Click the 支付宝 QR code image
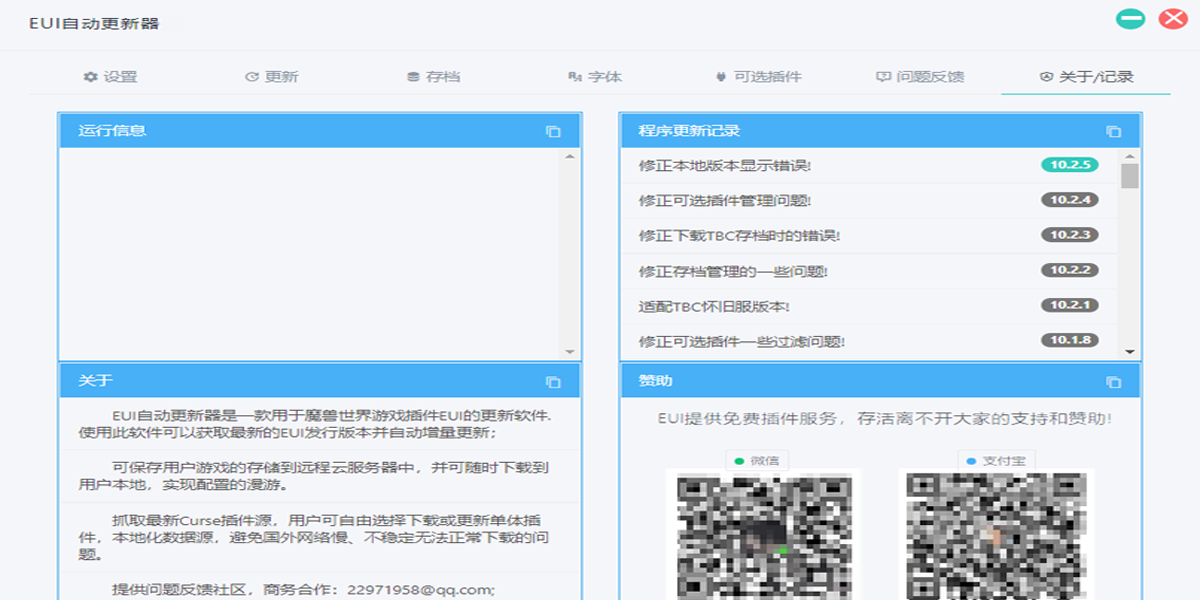 pyautogui.click(x=996, y=536)
